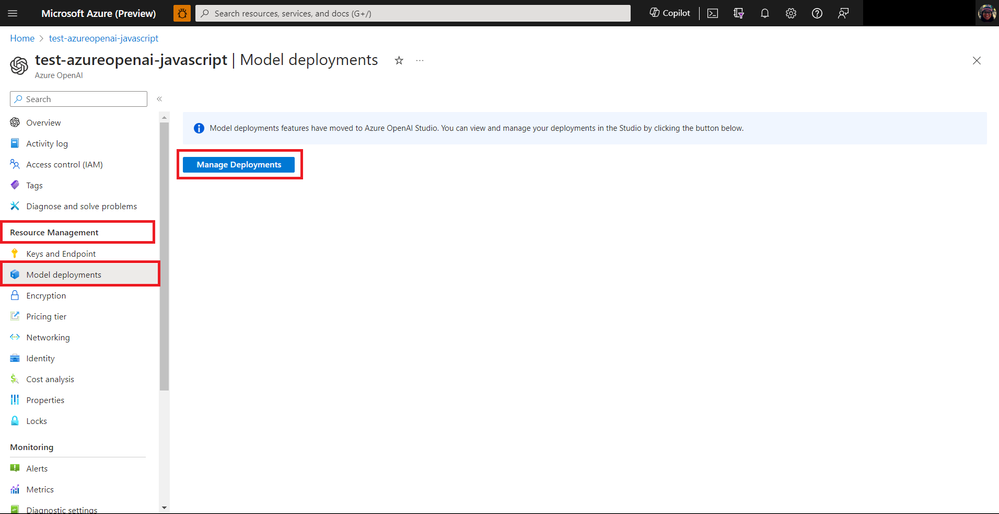The image size is (999, 514).
Task: Open Overview in the sidebar
Action: tap(43, 123)
